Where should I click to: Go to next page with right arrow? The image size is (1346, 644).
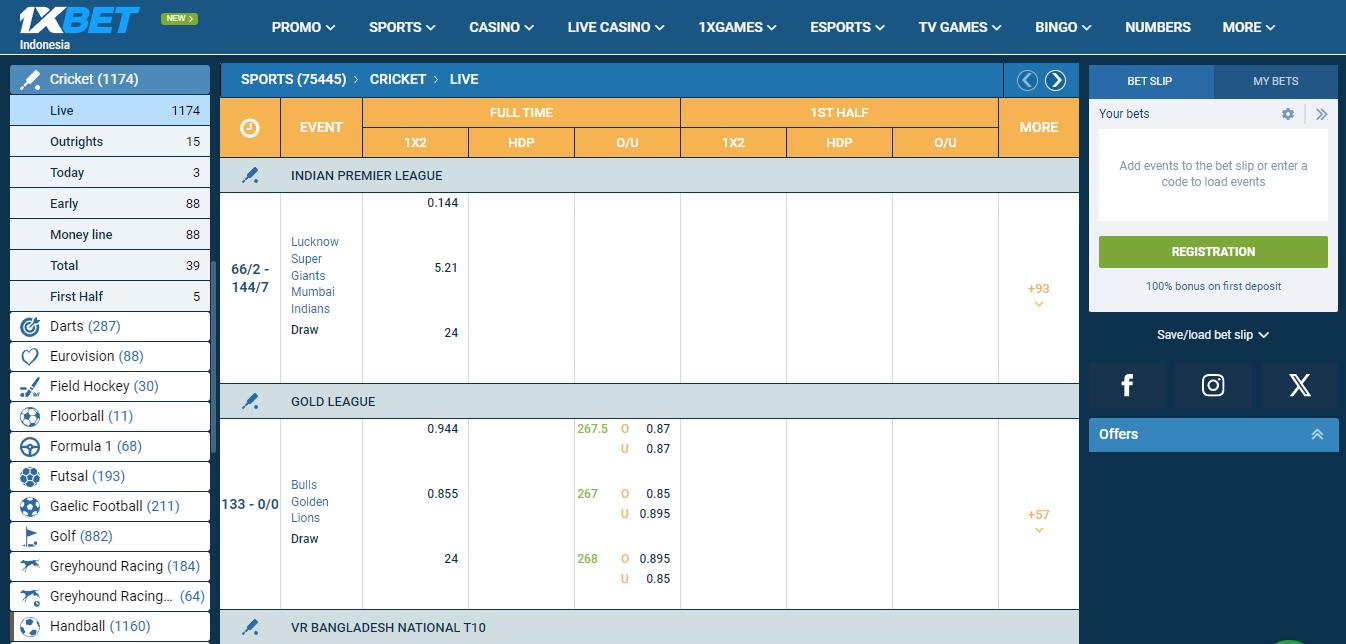point(1055,80)
